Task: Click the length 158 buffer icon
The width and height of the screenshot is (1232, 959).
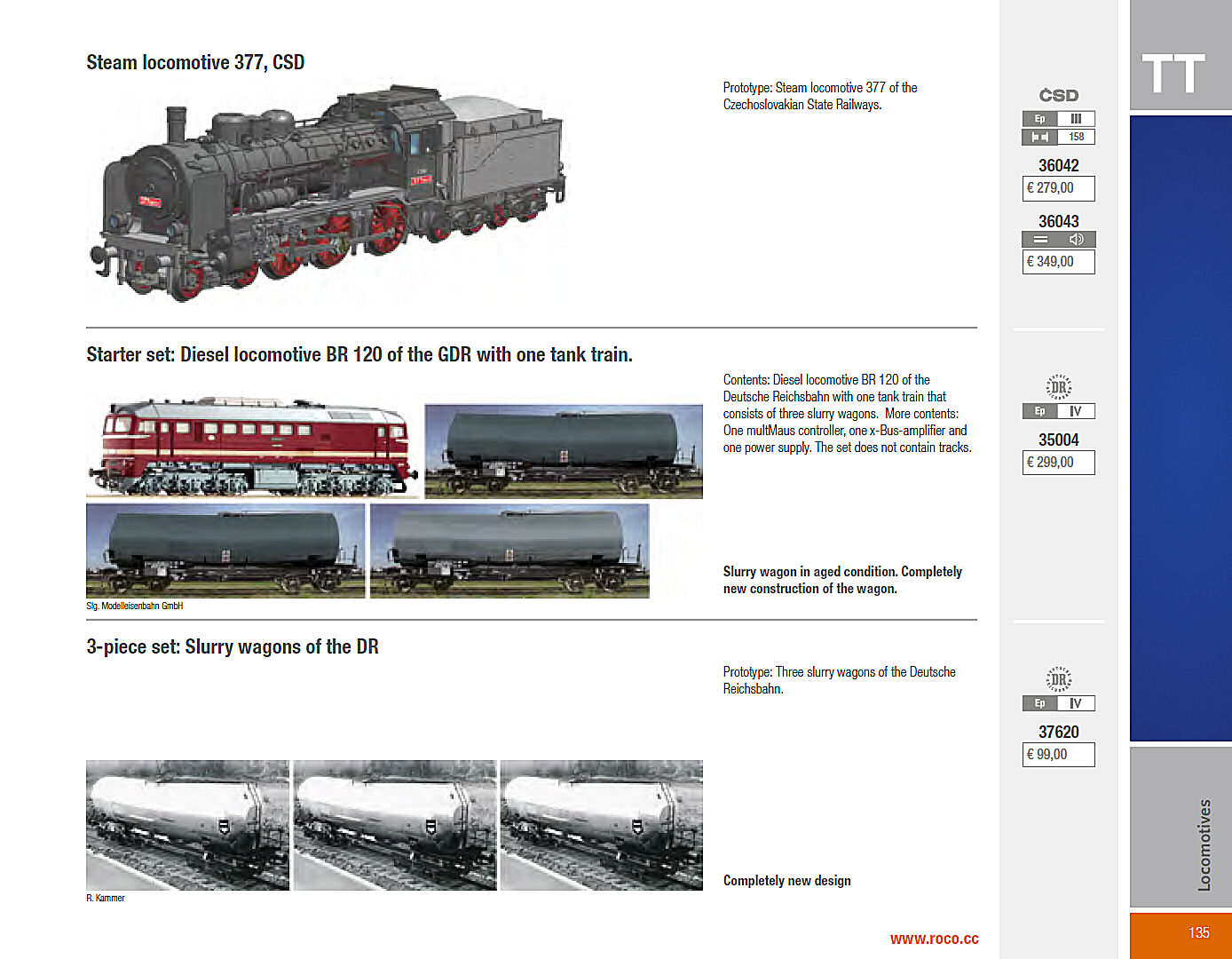Action: pos(1040,137)
